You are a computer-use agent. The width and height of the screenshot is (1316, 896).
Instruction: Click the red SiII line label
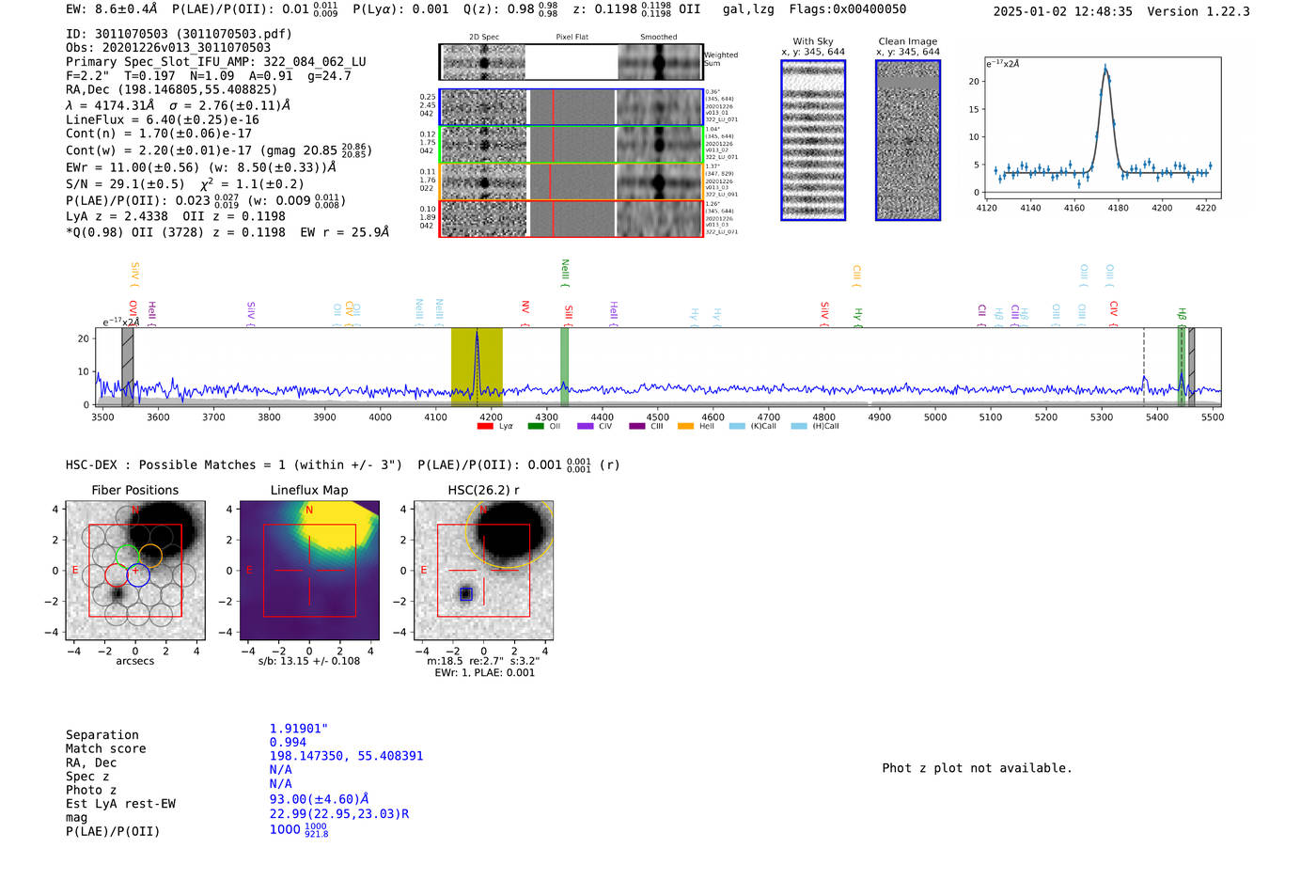pos(569,314)
